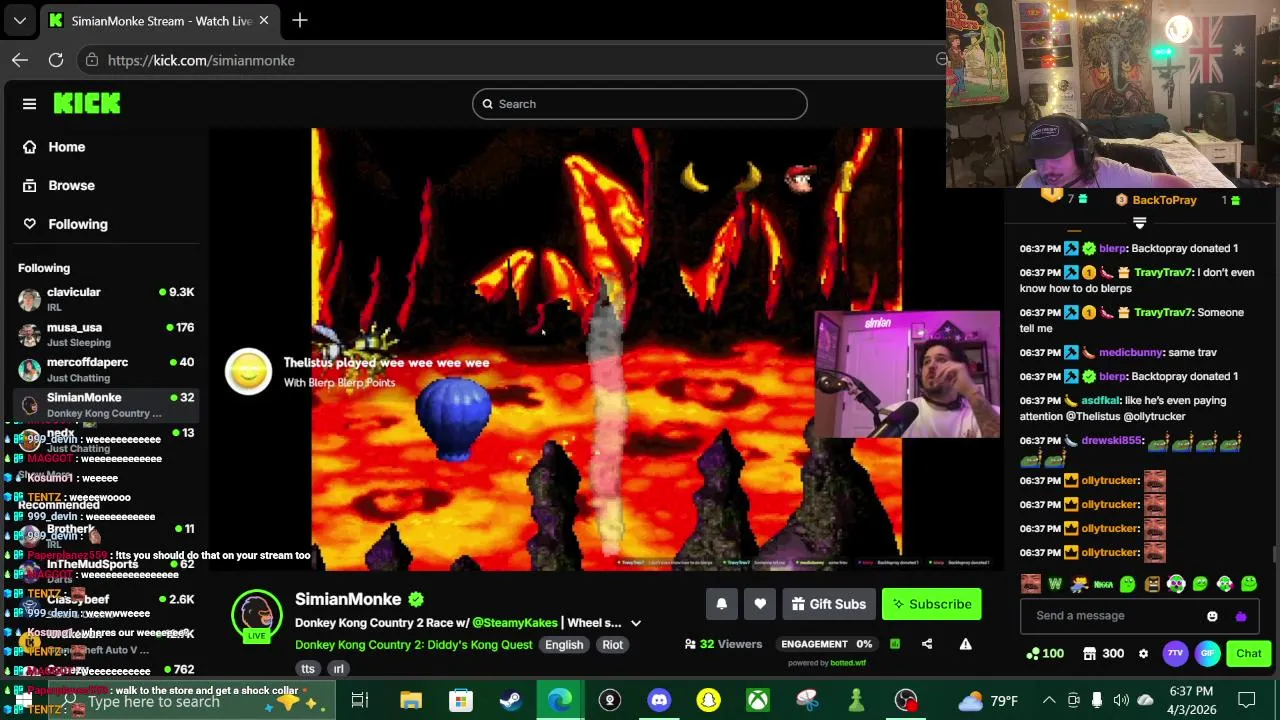The image size is (1280, 720).
Task: Insert the angry brown face quick emote
Action: [1152, 584]
